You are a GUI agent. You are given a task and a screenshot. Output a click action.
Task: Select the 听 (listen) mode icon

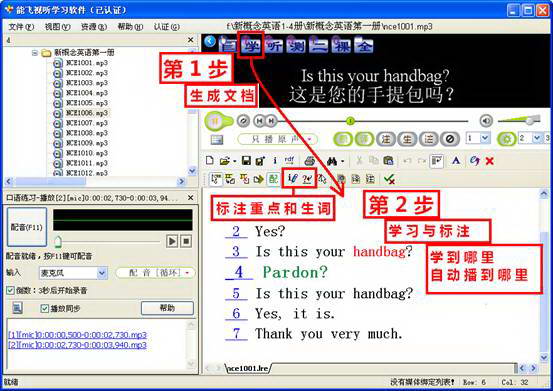[x=274, y=45]
